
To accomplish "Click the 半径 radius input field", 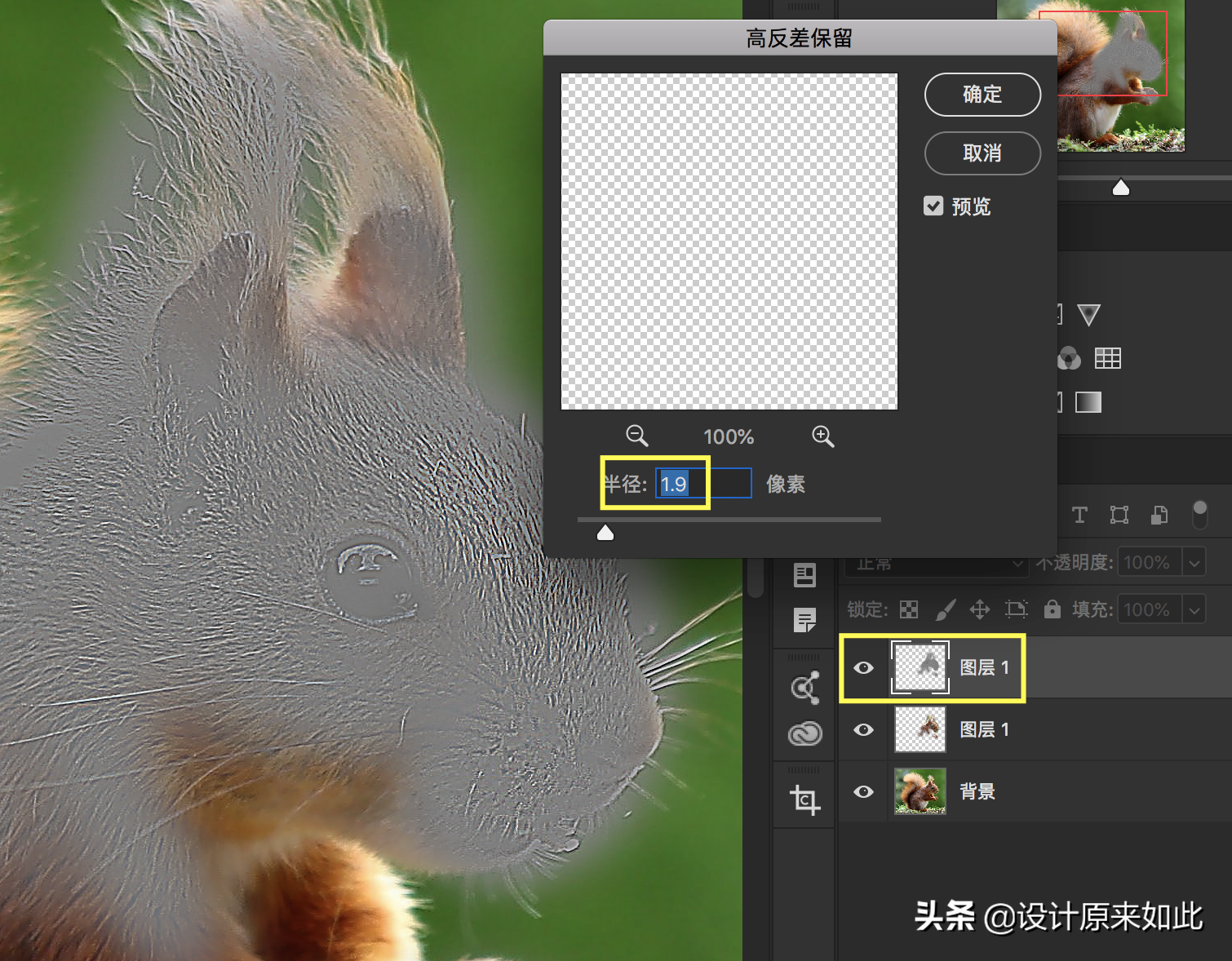I will pyautogui.click(x=703, y=484).
